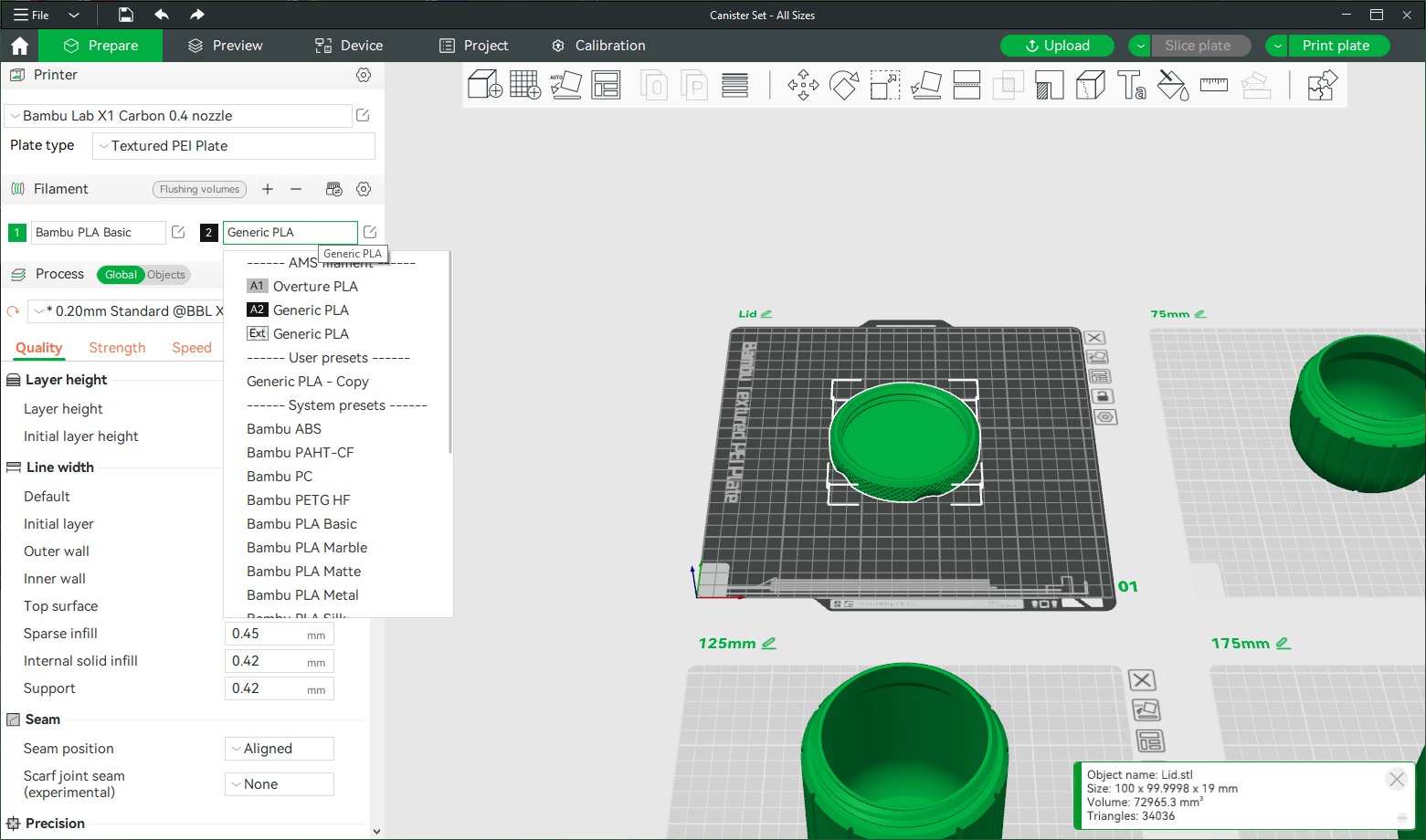Click the Flushing volumes button

[x=199, y=190]
